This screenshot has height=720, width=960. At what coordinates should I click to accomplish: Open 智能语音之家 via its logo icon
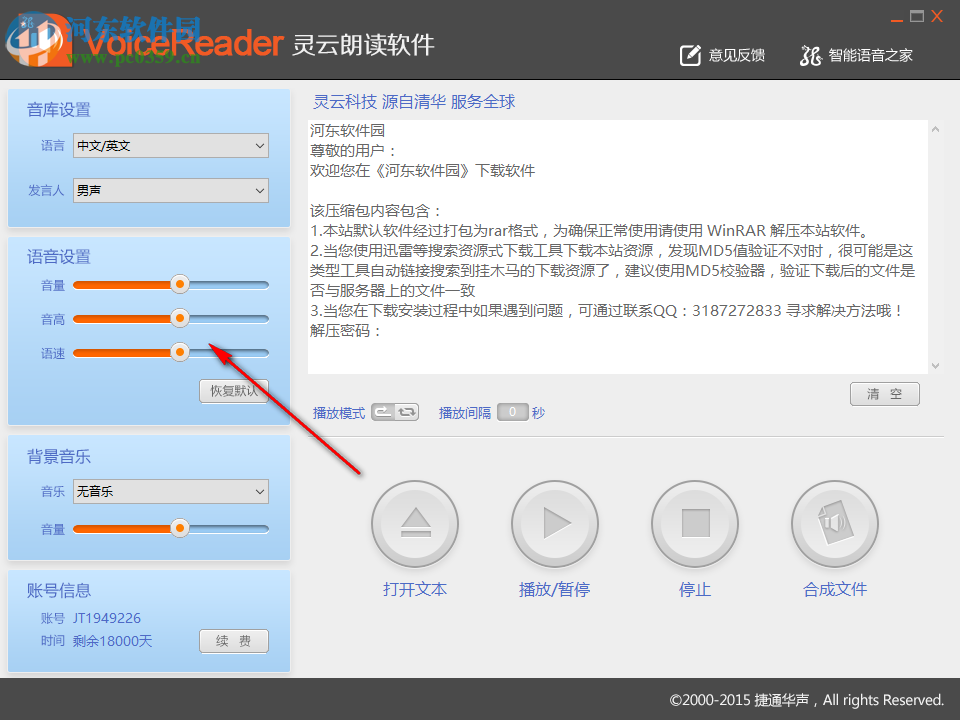click(x=810, y=56)
